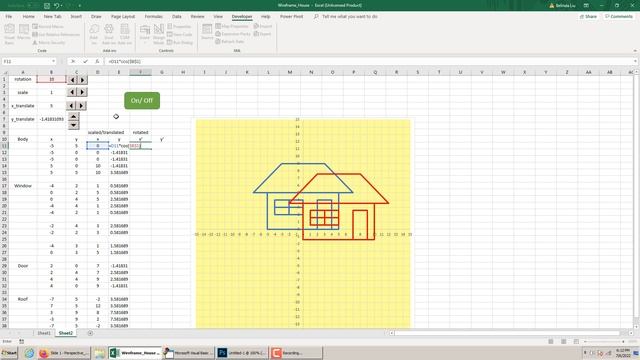The width and height of the screenshot is (640, 360).
Task: Select the rotation value cell B1
Action: click(51, 79)
